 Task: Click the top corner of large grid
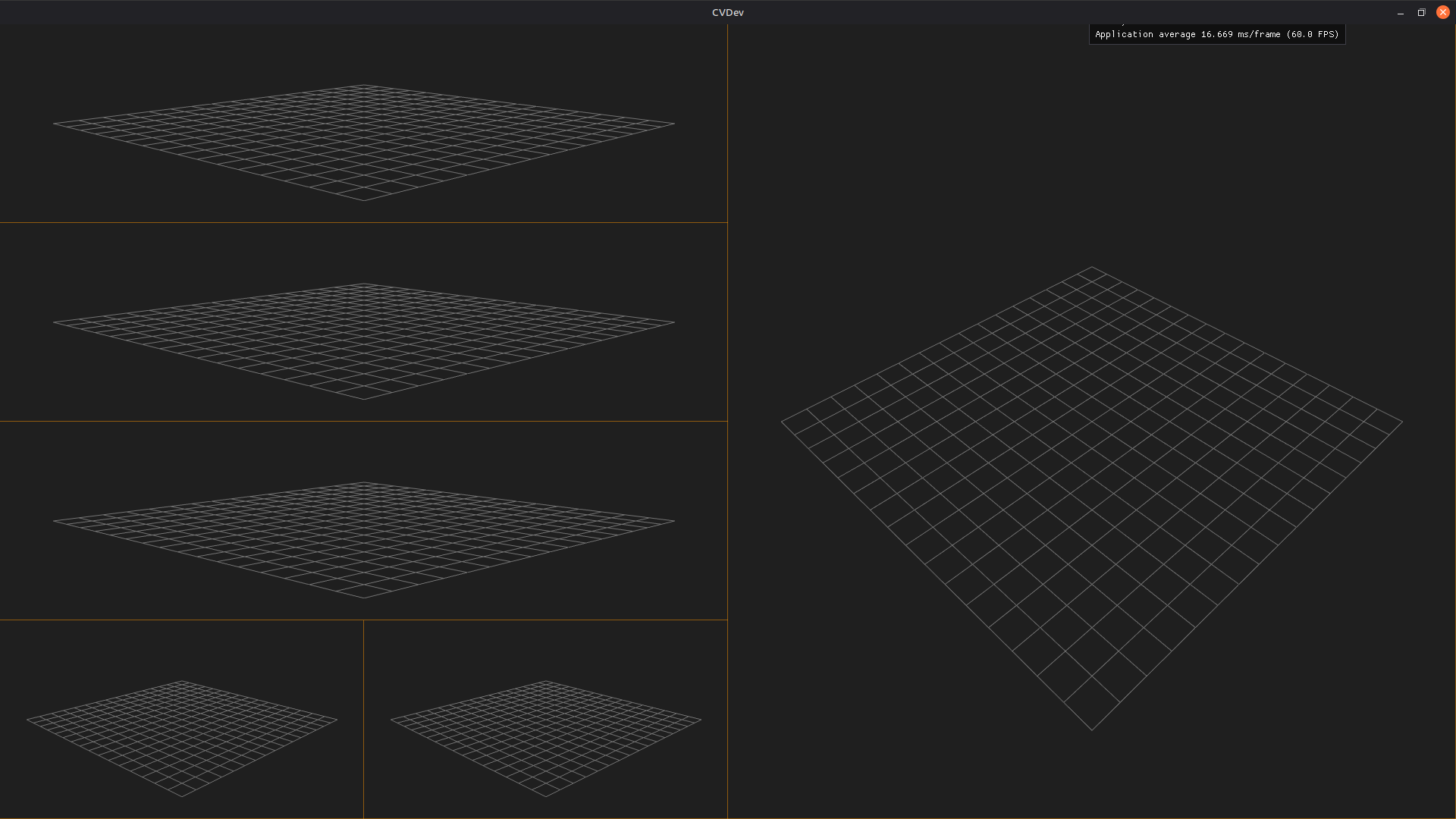click(x=1092, y=267)
